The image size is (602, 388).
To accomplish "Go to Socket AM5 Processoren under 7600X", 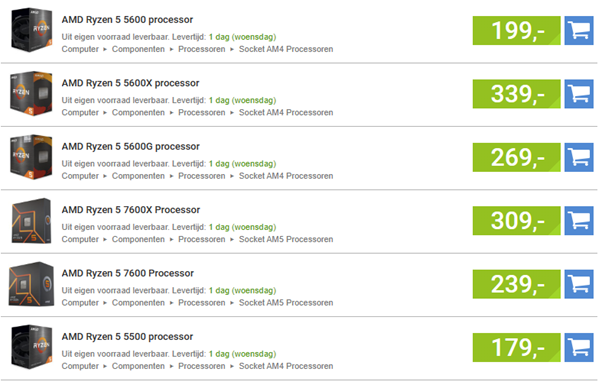I will 286,239.
